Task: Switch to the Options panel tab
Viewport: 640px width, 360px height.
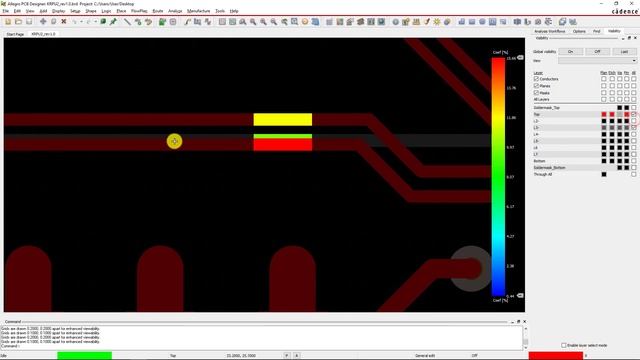Action: tap(579, 31)
